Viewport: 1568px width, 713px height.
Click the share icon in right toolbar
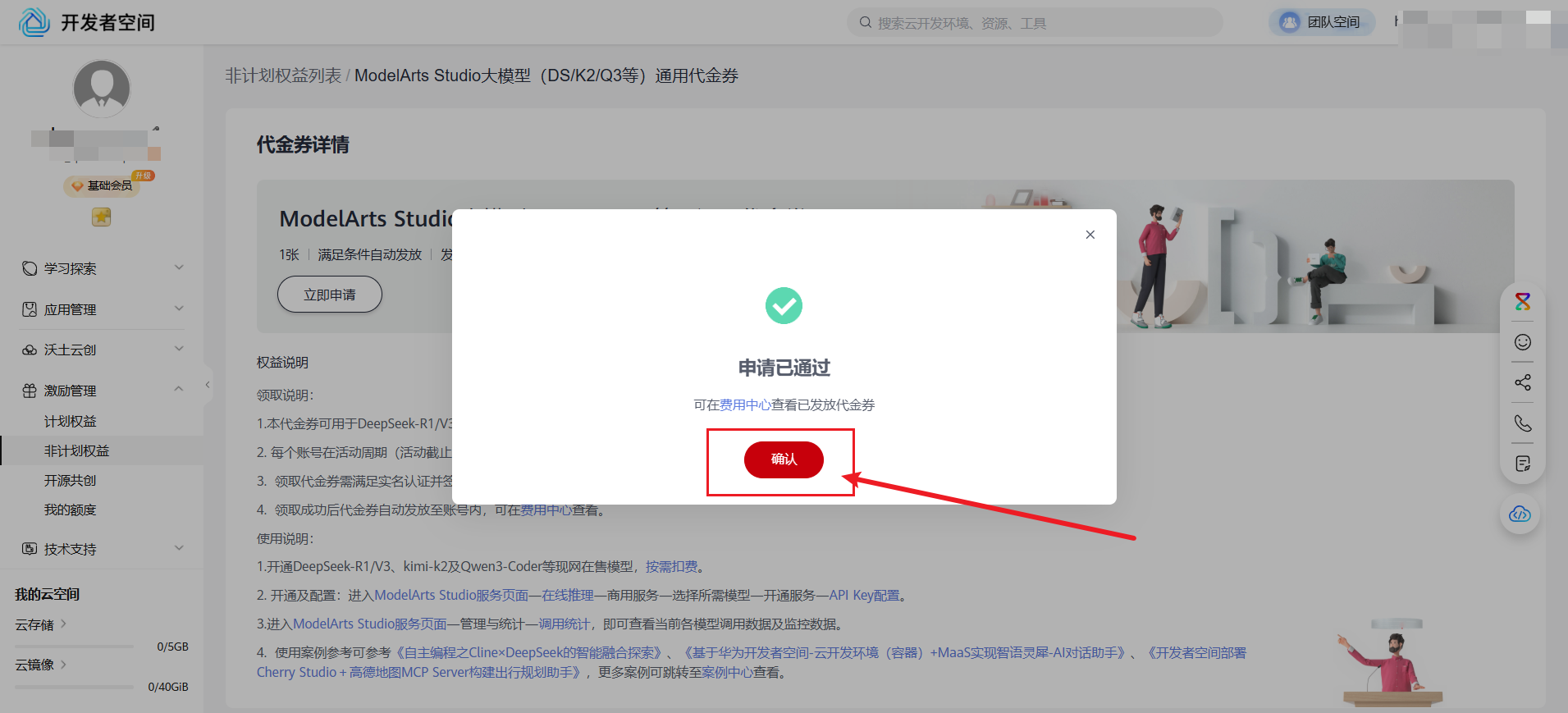click(x=1523, y=382)
